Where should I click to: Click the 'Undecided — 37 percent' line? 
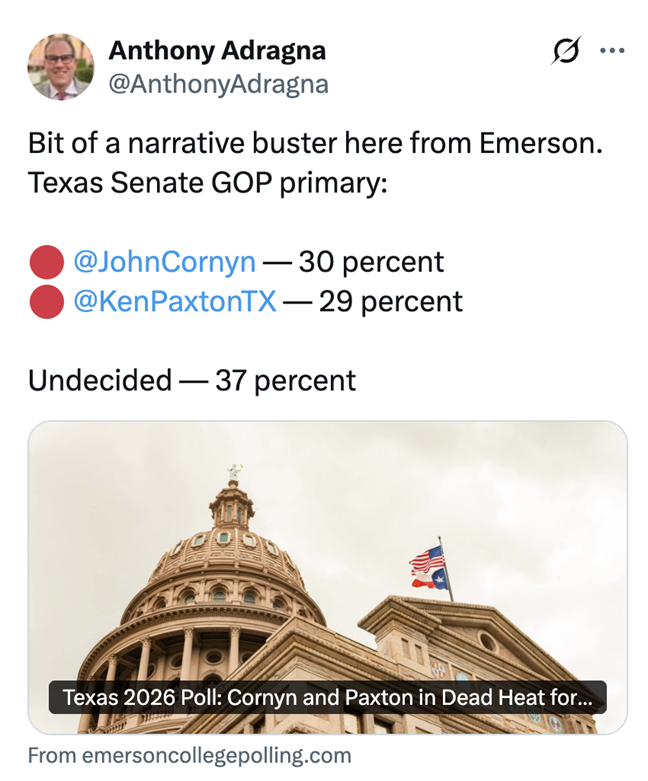coord(192,380)
